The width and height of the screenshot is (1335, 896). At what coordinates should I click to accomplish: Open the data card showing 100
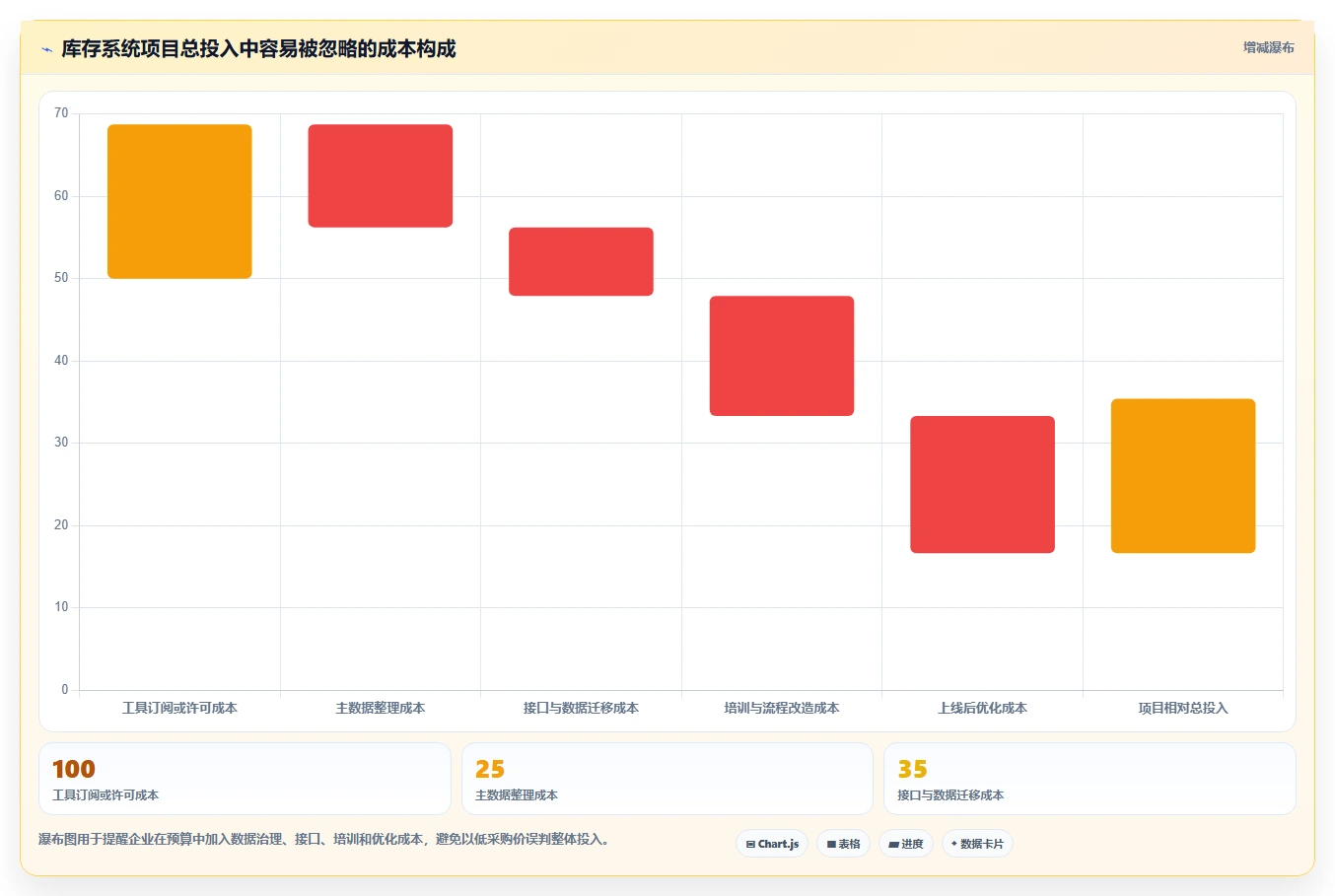coord(245,779)
